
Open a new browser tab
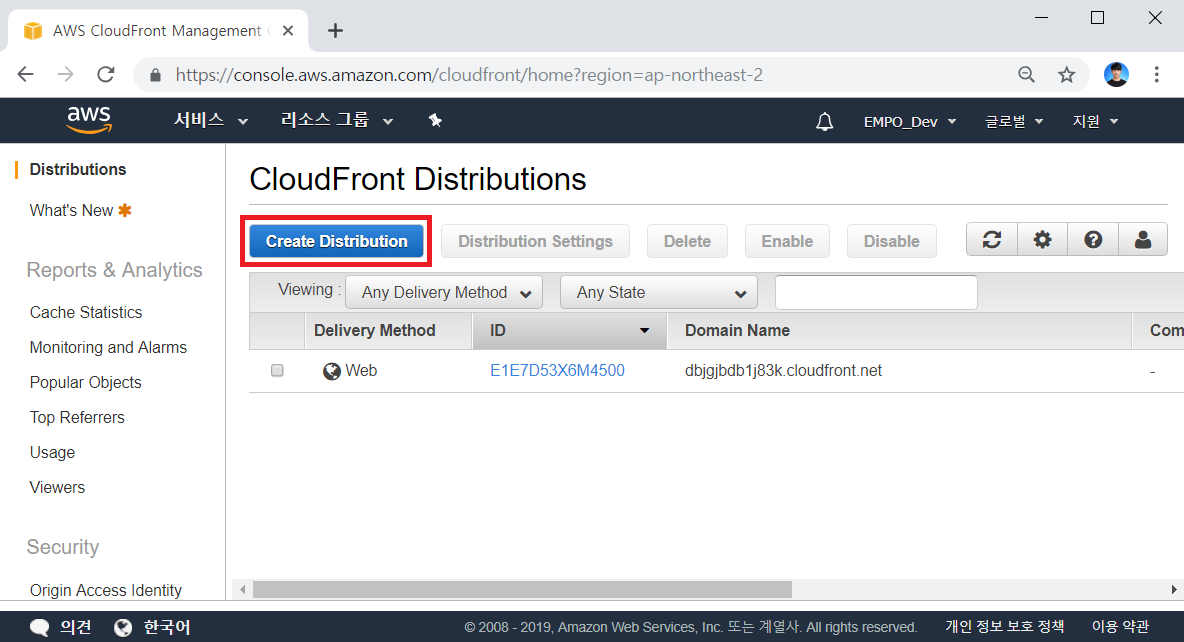pyautogui.click(x=335, y=30)
